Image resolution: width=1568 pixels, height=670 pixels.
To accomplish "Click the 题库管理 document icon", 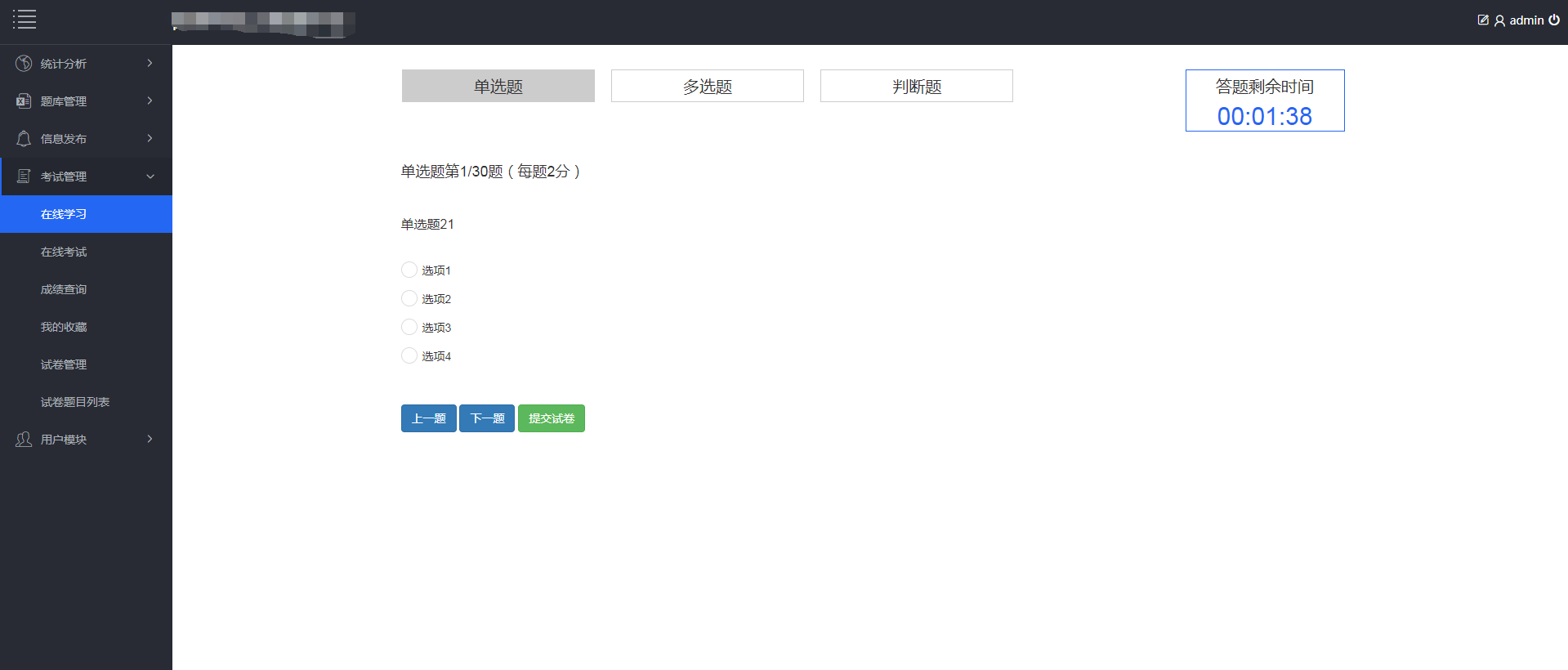I will 24,100.
